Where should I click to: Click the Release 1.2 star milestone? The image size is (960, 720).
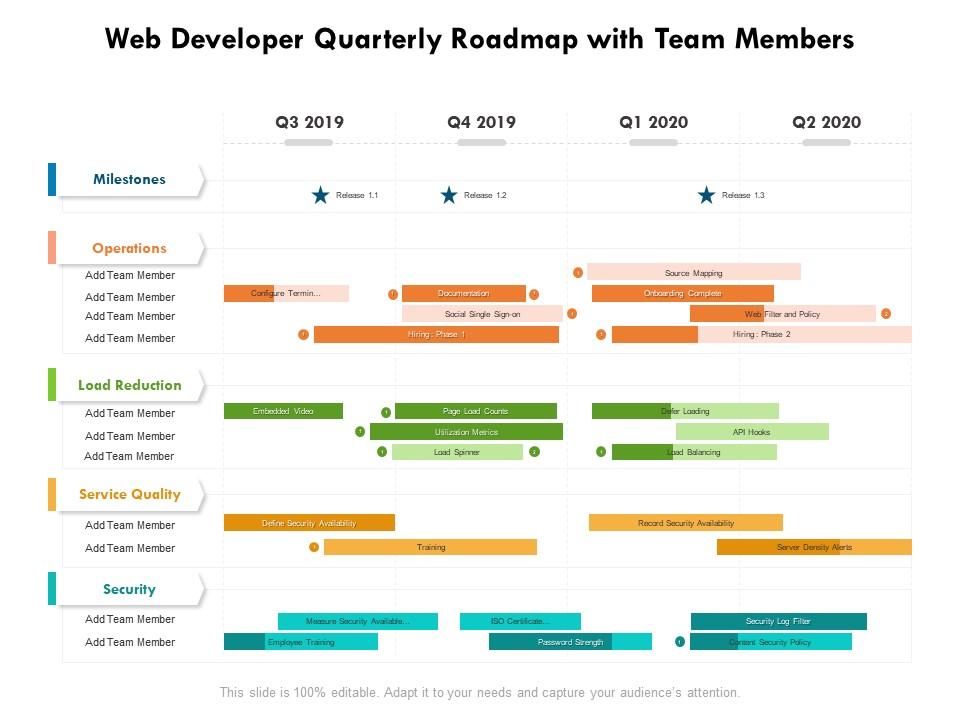449,195
